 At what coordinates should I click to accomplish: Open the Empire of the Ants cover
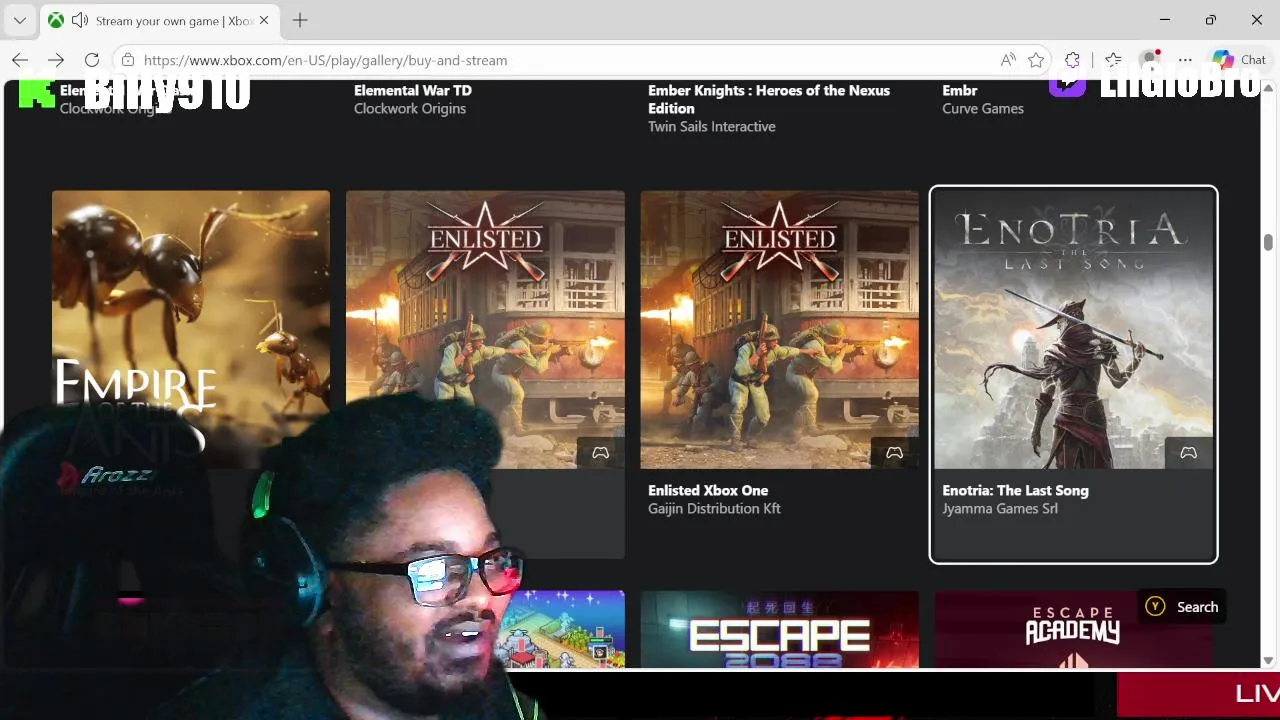click(191, 329)
